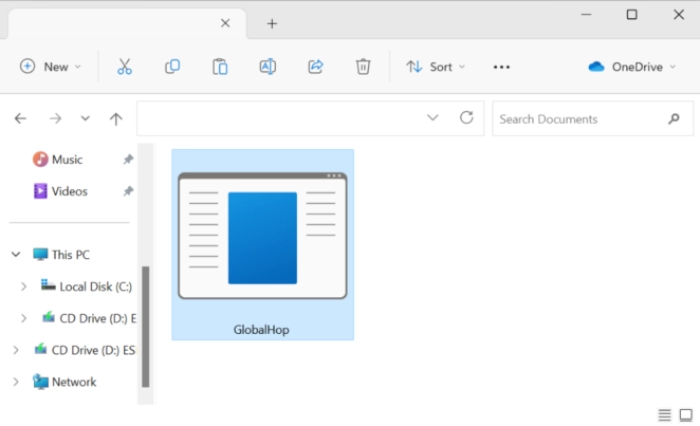Go up one directory level
This screenshot has height=426, width=700.
[x=116, y=119]
